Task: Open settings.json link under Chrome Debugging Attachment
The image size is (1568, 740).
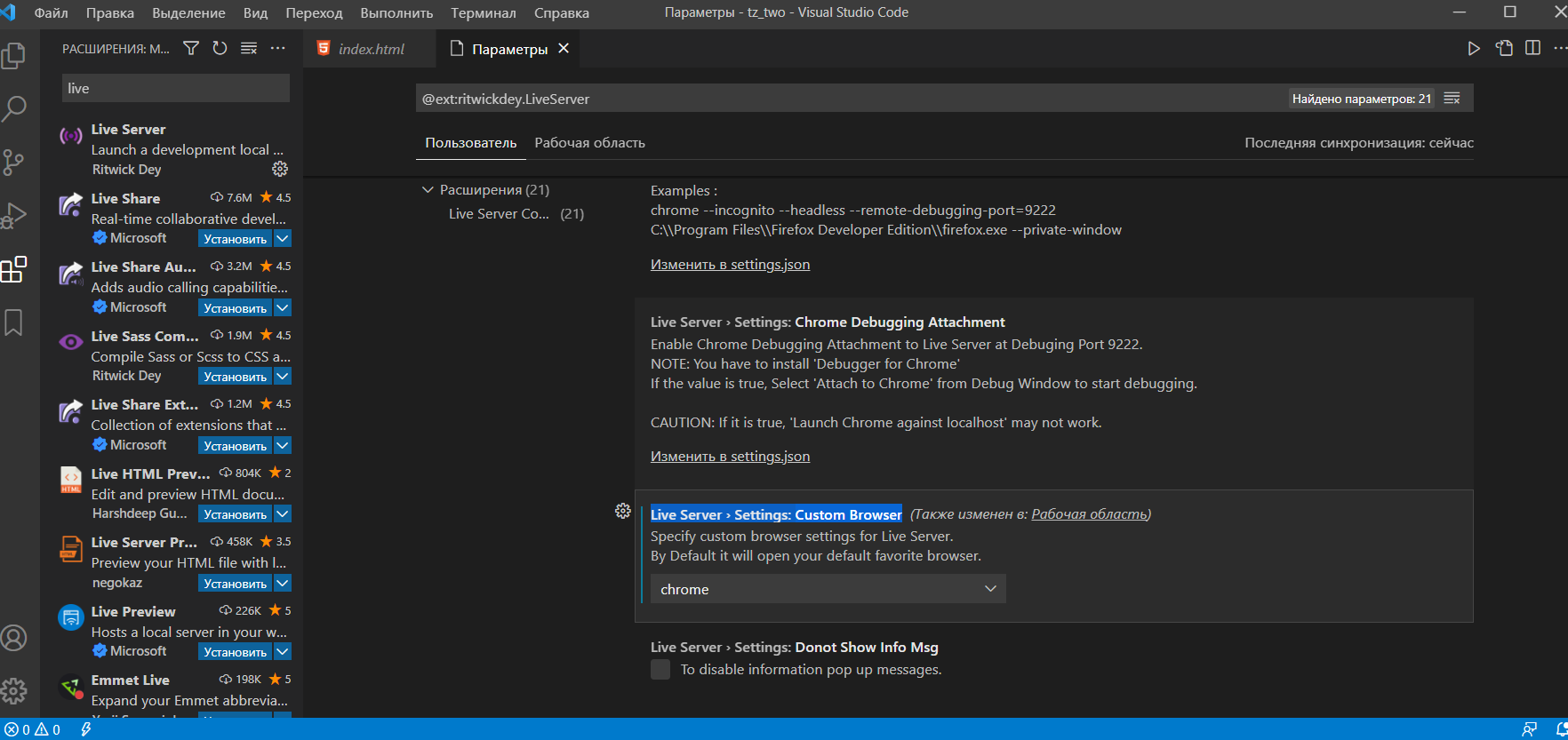Action: coord(730,456)
